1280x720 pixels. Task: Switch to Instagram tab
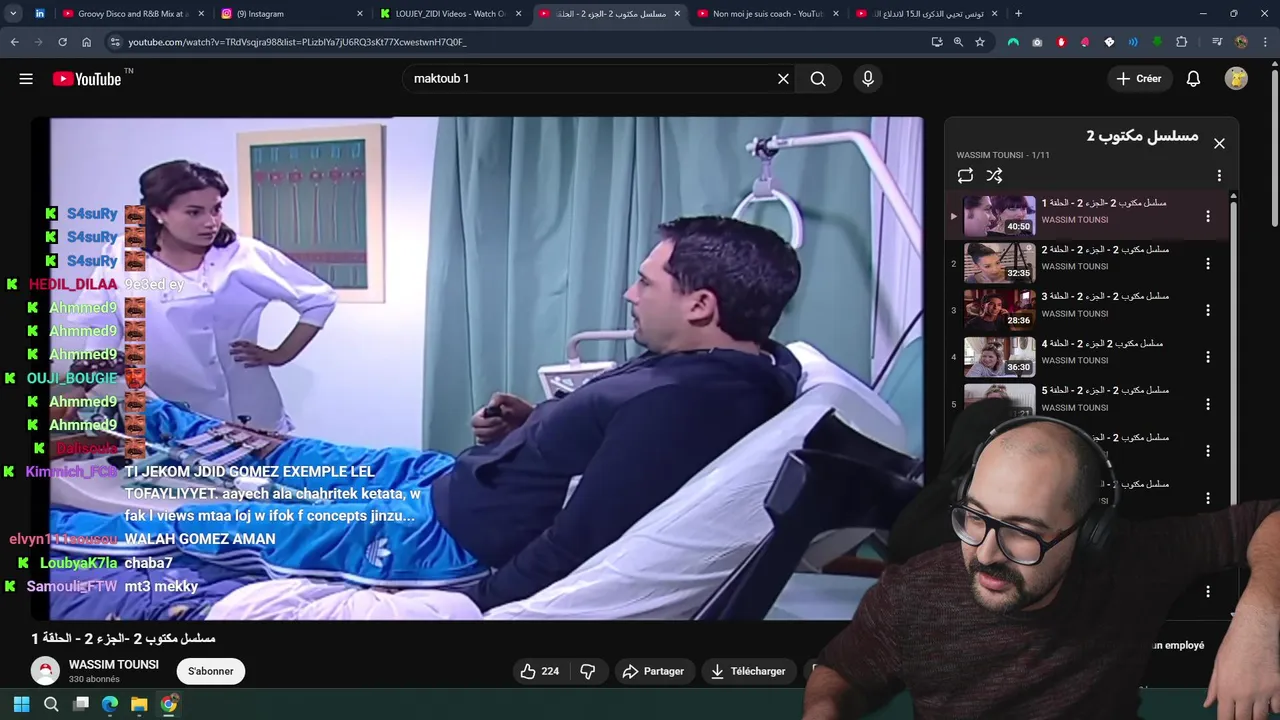tap(292, 14)
